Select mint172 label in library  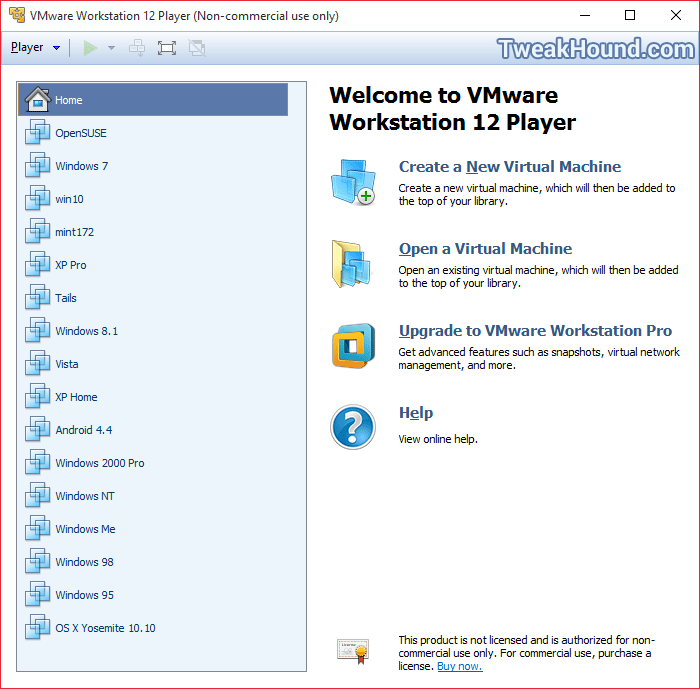pos(75,232)
